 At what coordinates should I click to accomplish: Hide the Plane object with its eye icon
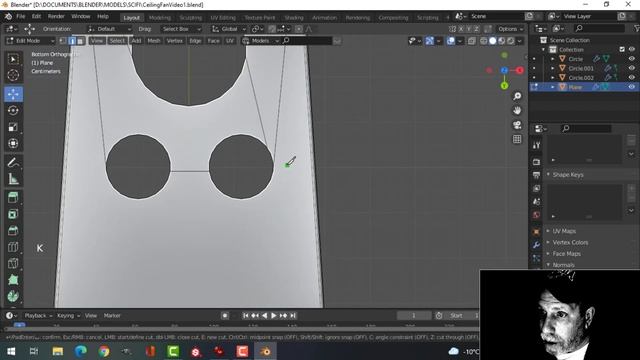(631, 87)
